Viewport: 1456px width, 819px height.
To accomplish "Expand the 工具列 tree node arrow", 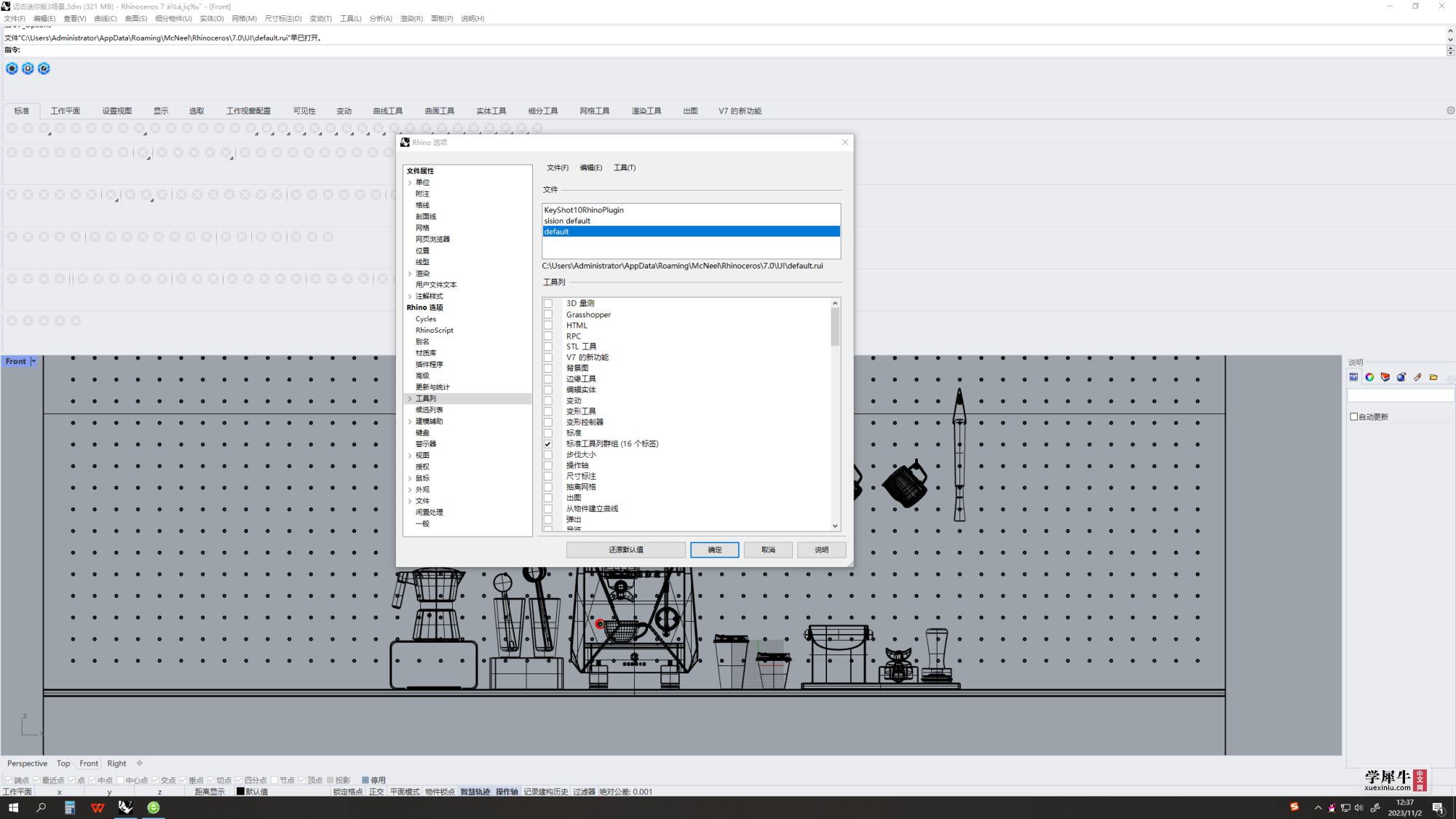I will [x=410, y=399].
